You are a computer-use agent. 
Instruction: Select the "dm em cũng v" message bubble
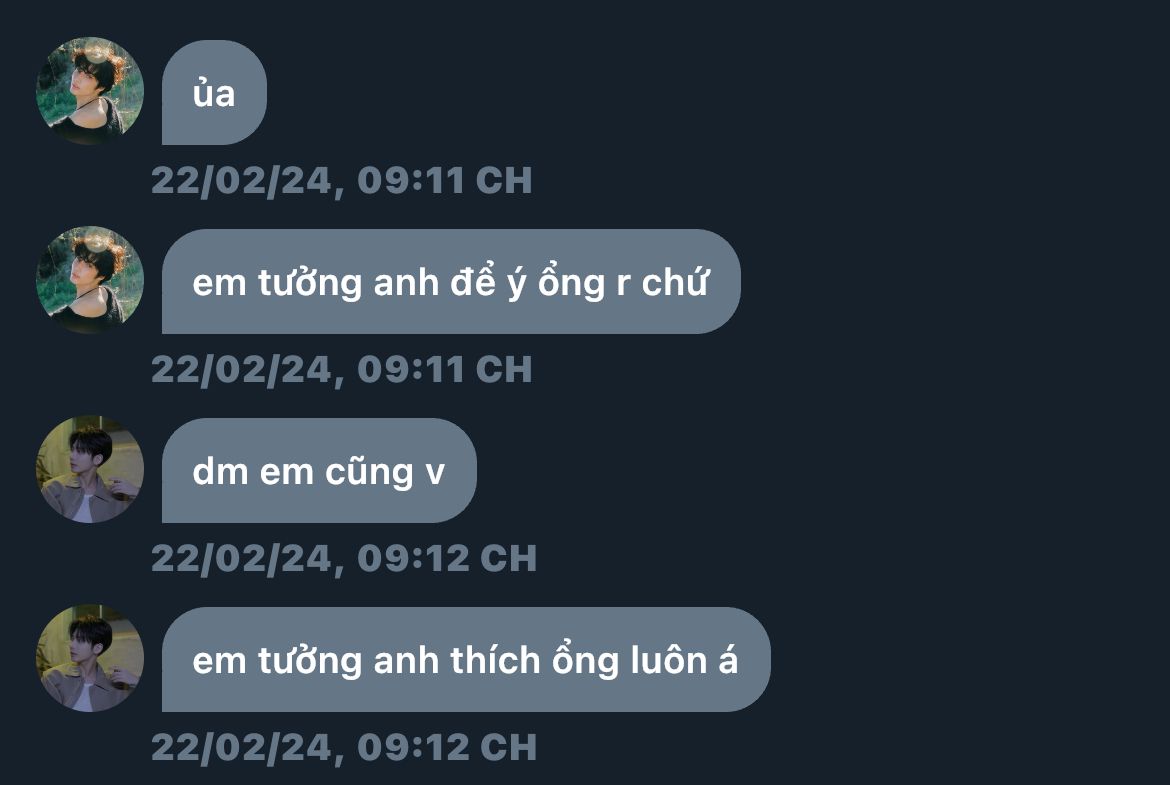319,471
